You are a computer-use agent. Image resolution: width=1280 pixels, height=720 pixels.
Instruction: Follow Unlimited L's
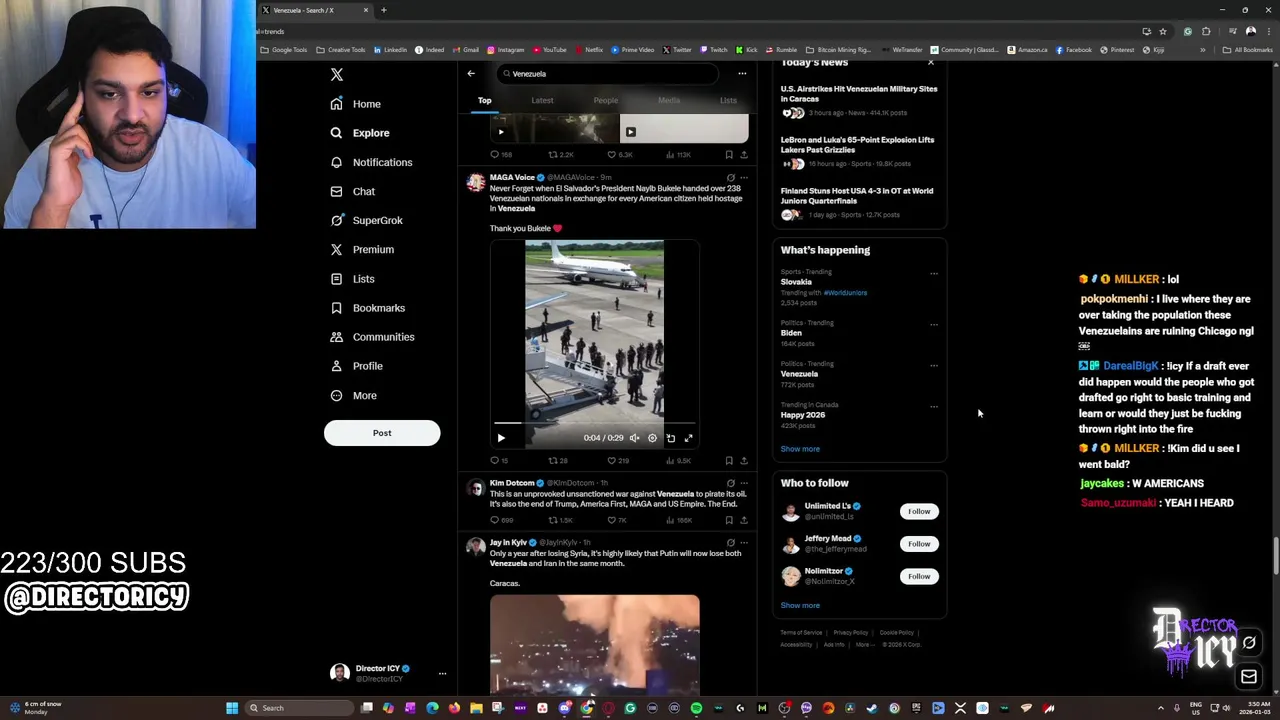point(919,511)
